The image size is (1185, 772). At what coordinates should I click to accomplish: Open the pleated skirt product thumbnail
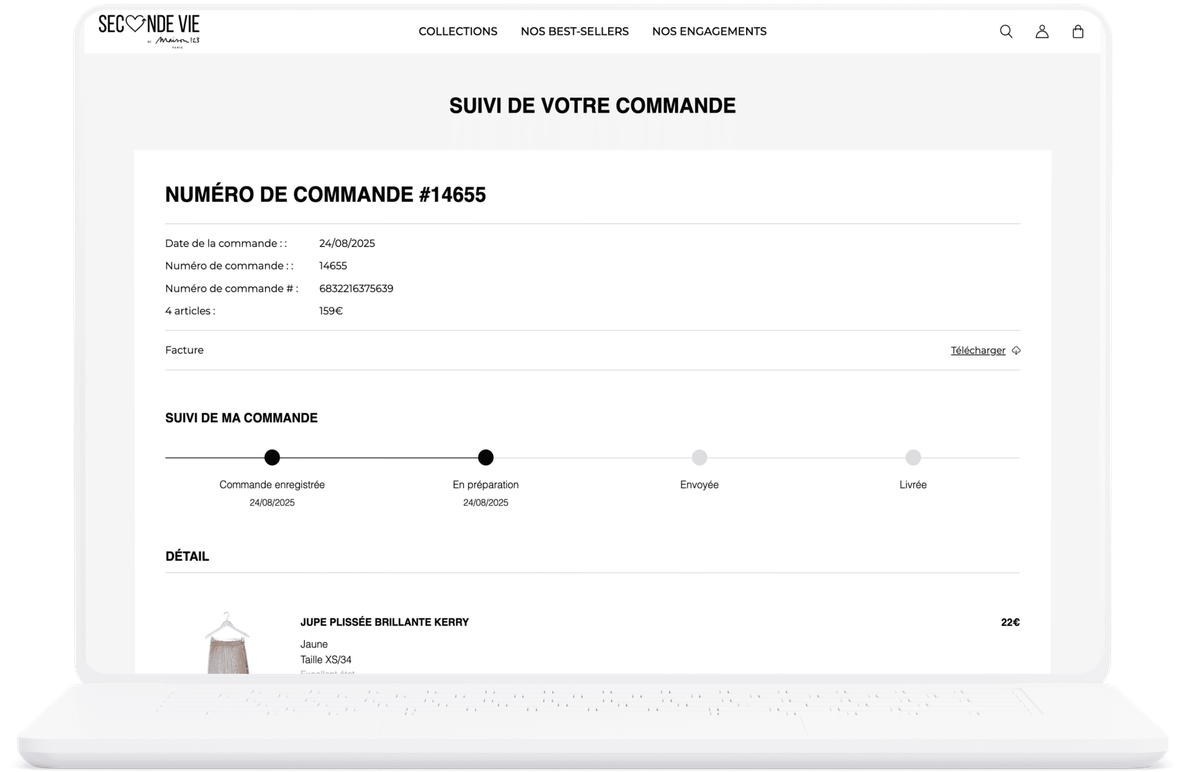227,642
